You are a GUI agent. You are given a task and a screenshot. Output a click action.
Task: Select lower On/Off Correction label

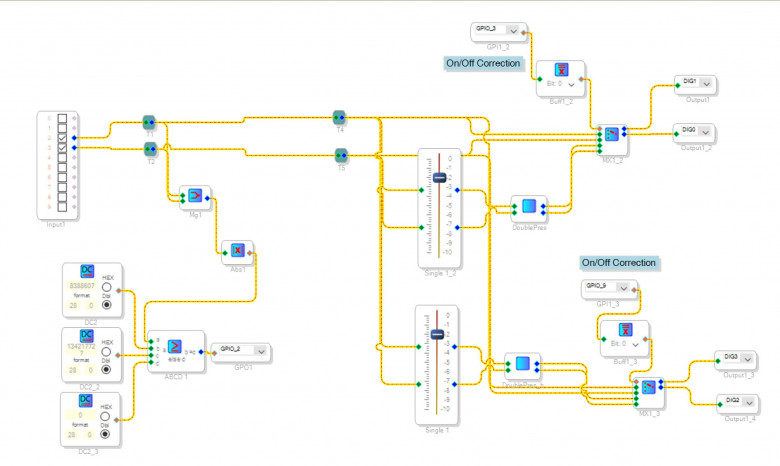pos(619,263)
